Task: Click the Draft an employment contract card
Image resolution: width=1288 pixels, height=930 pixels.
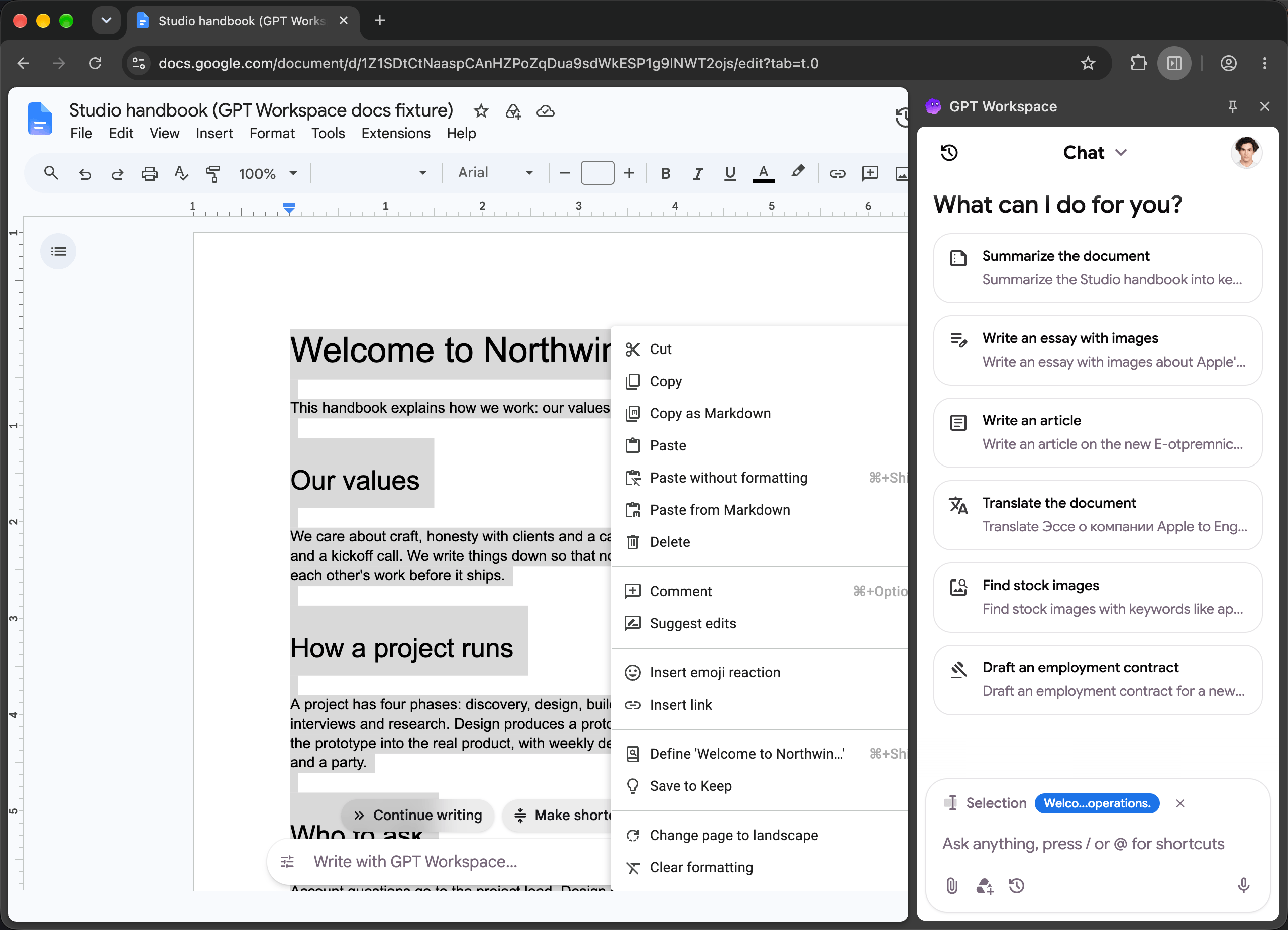Action: coord(1097,679)
